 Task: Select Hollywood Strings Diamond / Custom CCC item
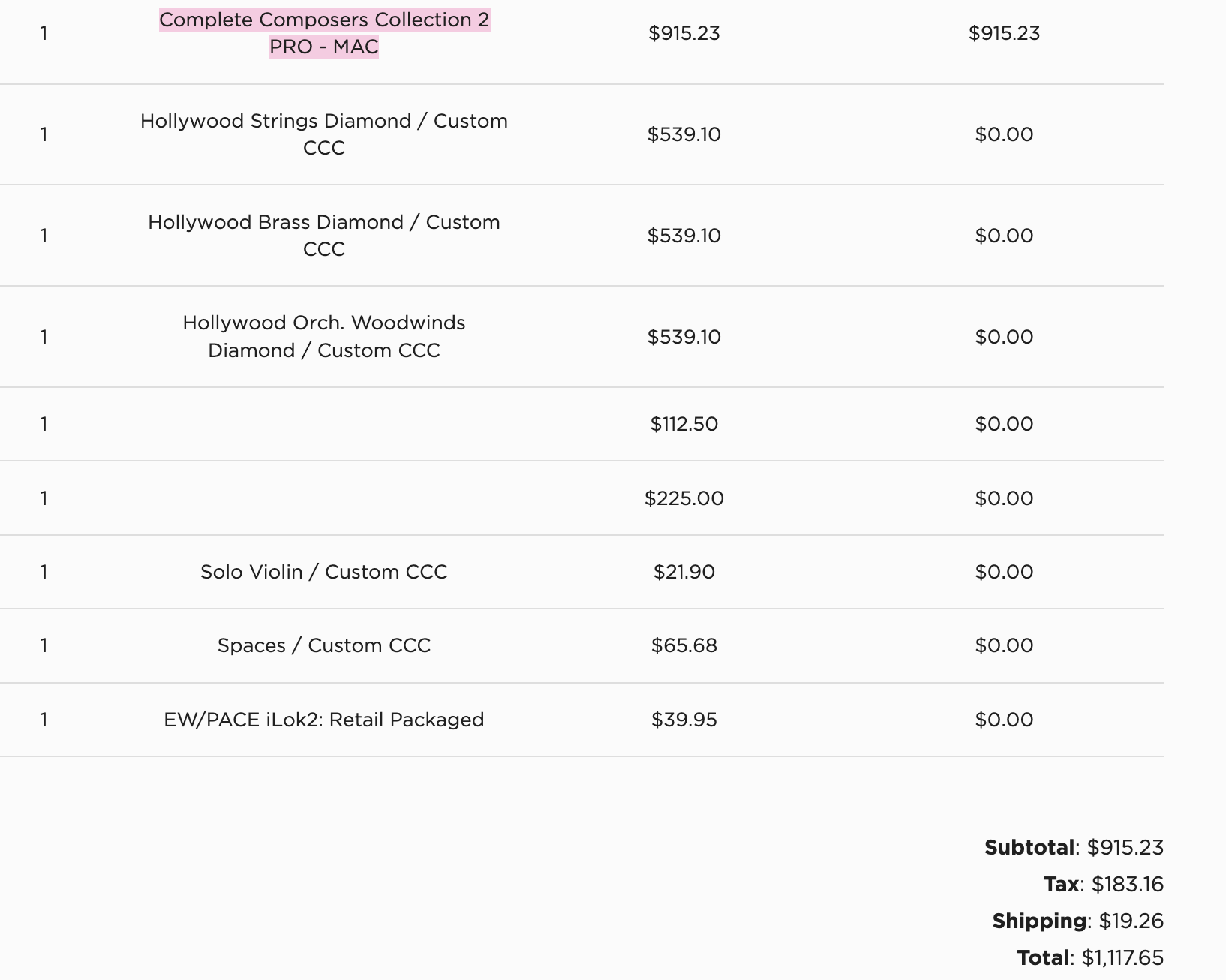[324, 134]
